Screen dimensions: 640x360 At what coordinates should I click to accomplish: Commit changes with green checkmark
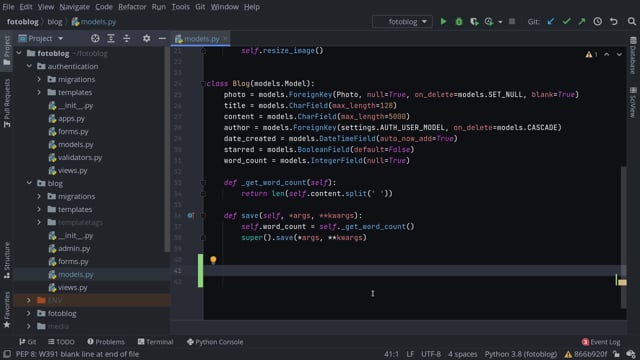click(567, 21)
